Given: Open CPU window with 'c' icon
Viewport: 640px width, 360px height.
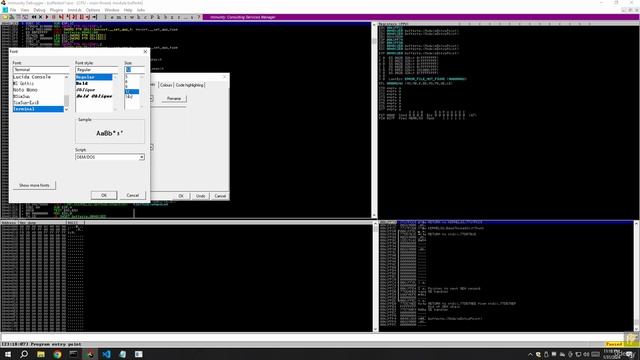Looking at the screenshot, I should click(x=146, y=17).
